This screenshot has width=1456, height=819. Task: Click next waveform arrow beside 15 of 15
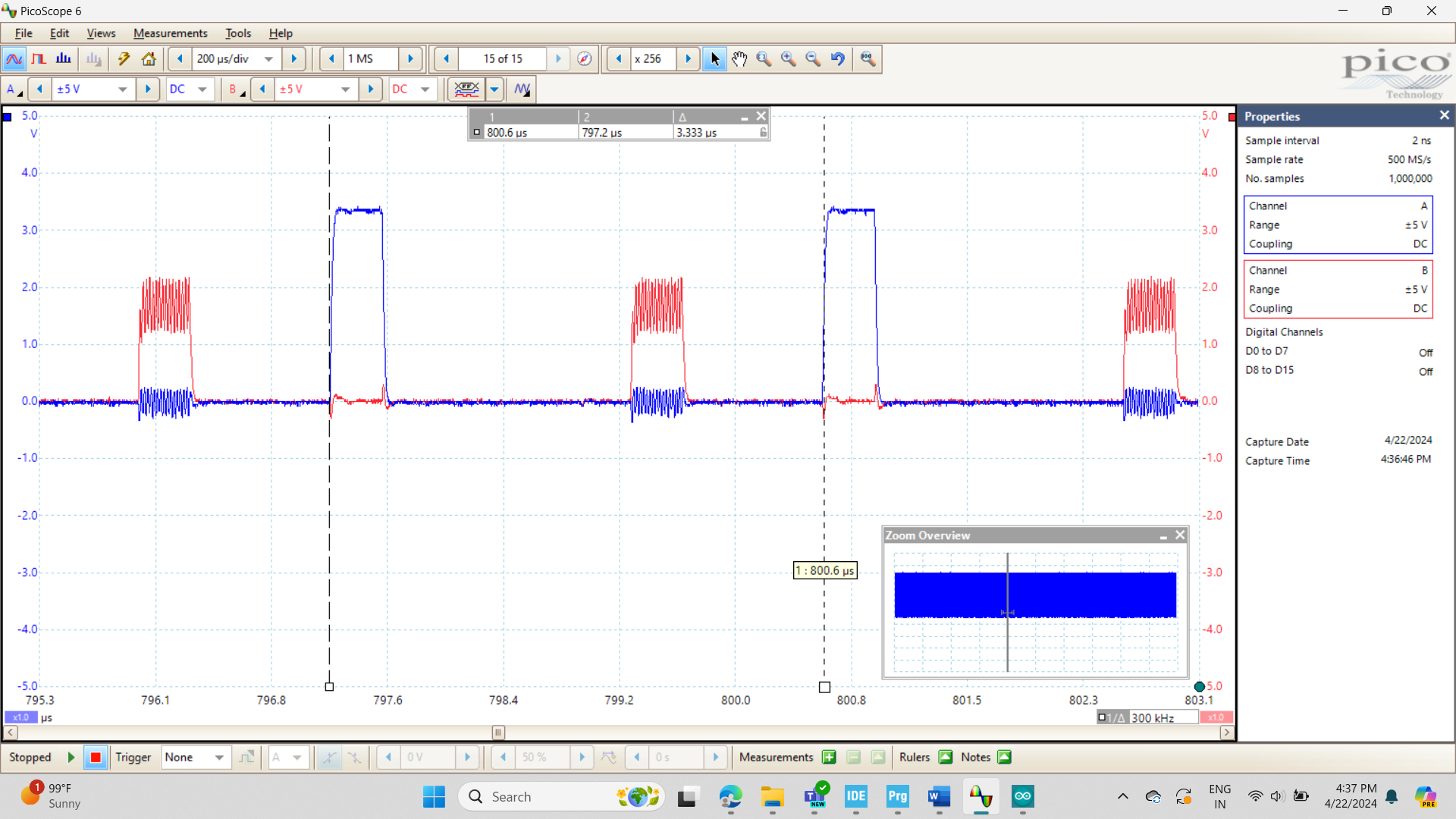[559, 58]
